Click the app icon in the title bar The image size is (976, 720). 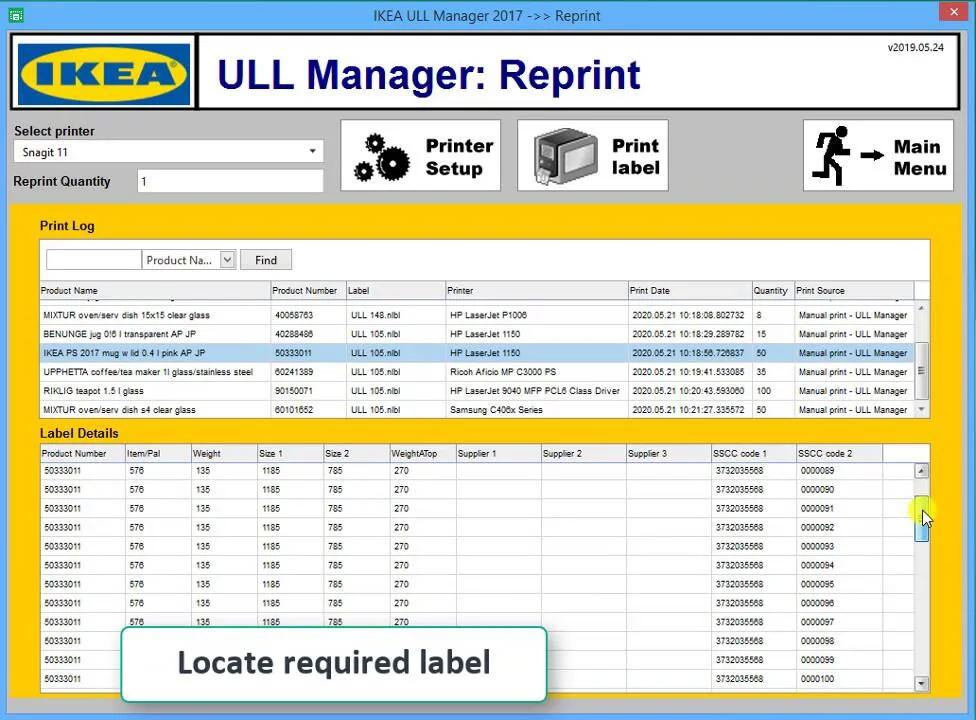[16, 15]
